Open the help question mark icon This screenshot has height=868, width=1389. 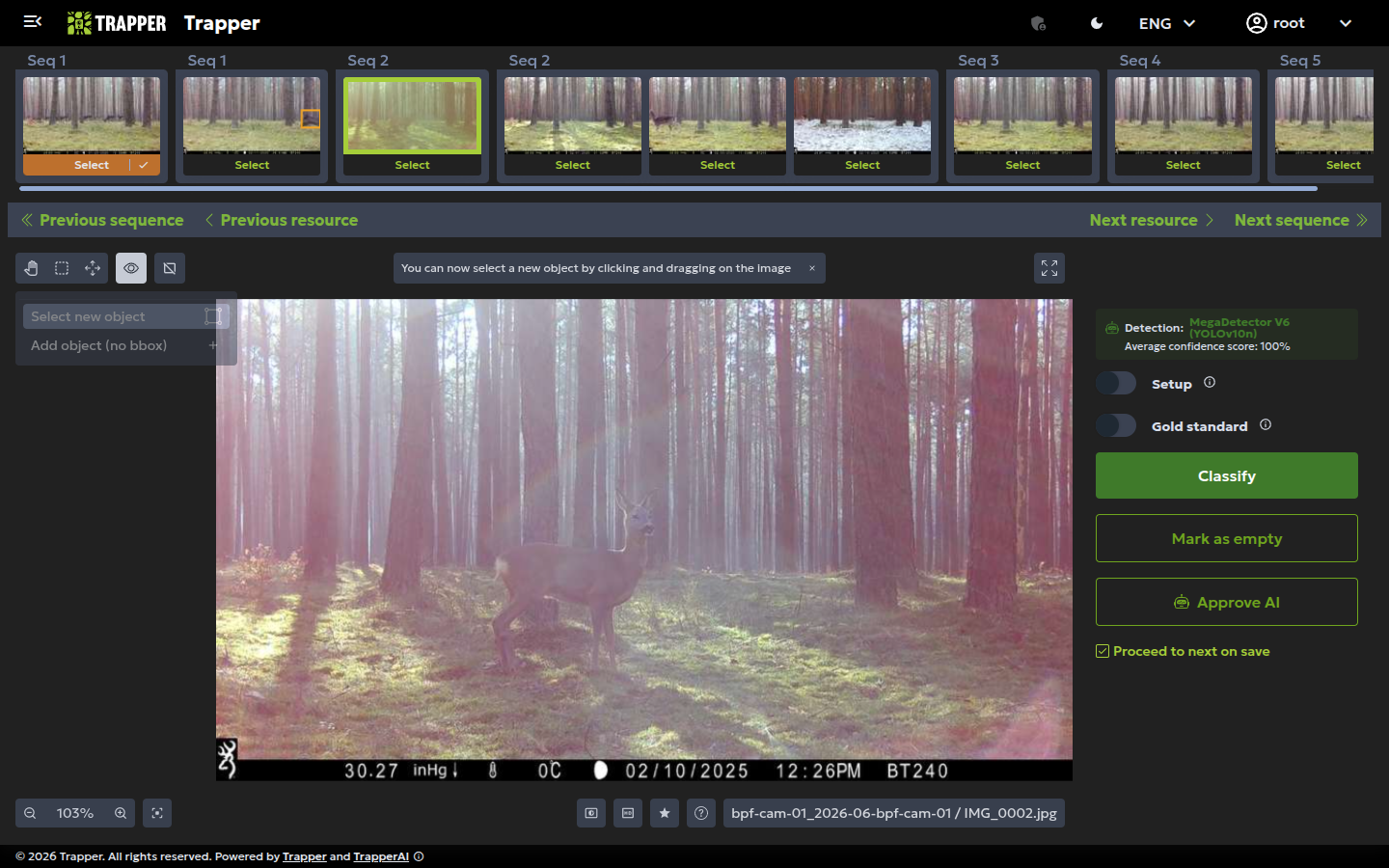701,813
